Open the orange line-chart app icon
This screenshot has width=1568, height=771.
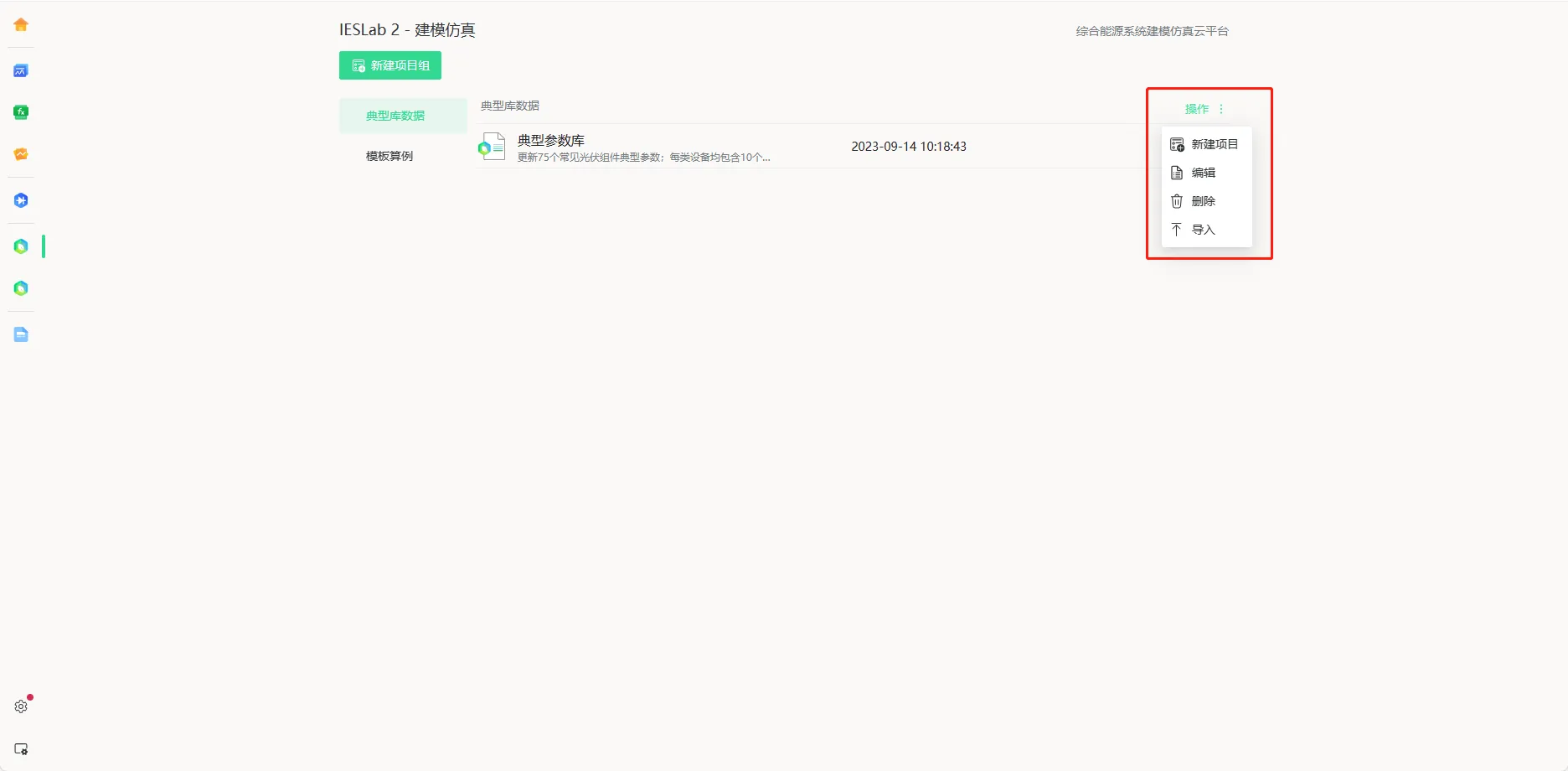21,154
